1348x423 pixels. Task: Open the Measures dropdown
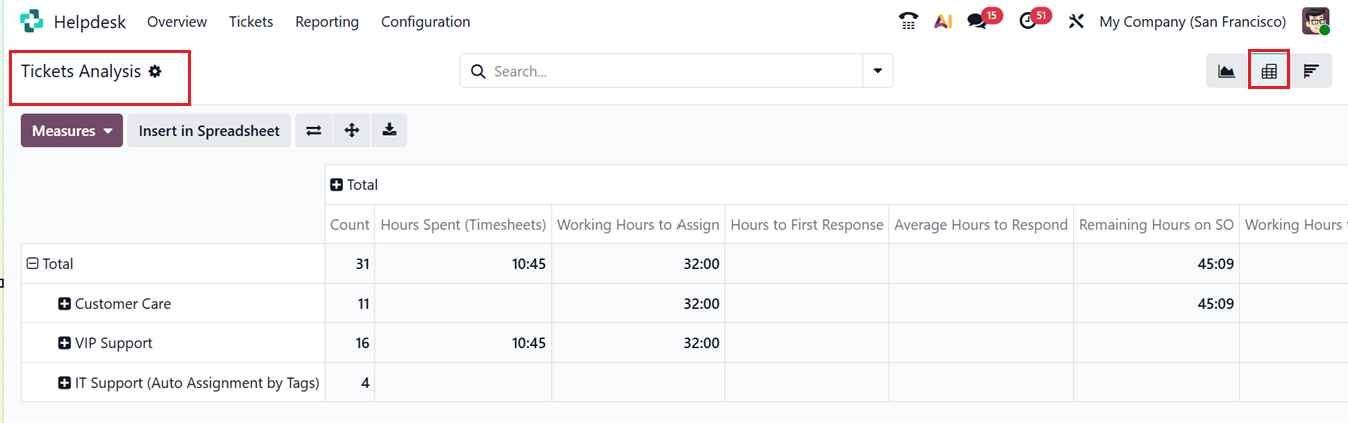[71, 131]
